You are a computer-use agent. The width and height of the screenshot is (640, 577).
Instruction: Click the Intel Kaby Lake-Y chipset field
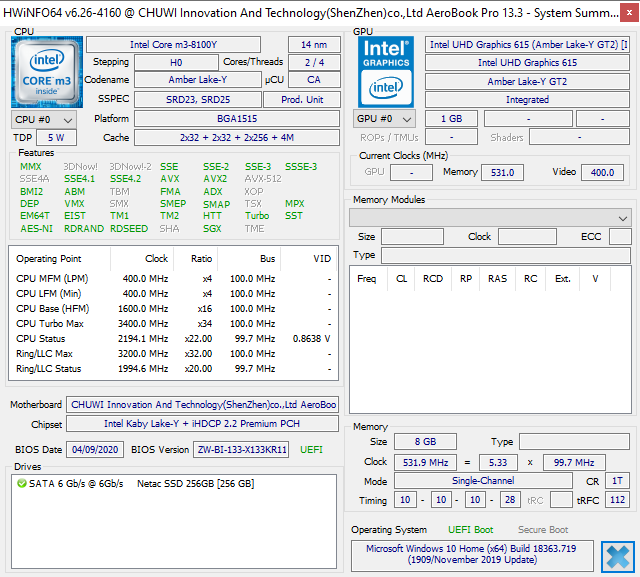[202, 424]
